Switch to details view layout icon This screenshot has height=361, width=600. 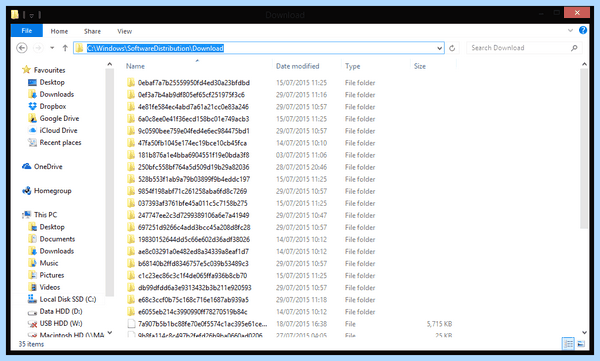568,344
